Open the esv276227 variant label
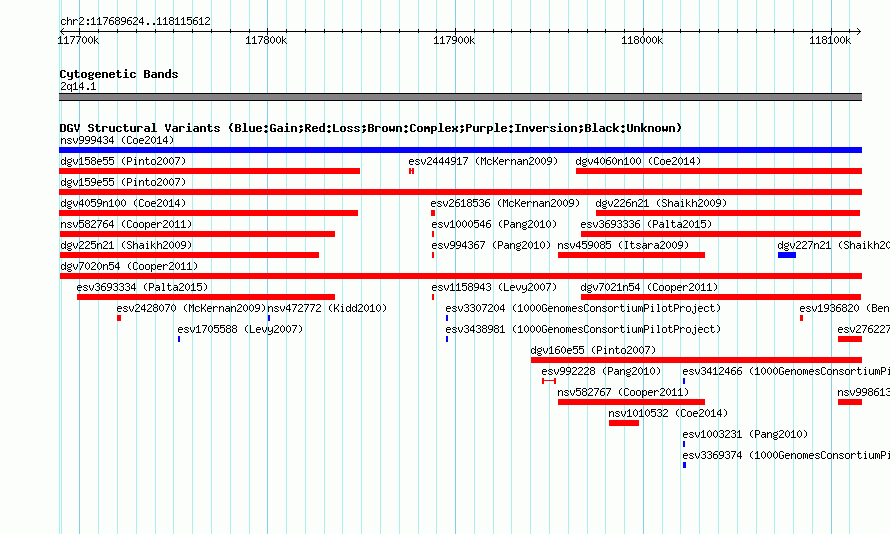The image size is (890, 534). tap(863, 329)
